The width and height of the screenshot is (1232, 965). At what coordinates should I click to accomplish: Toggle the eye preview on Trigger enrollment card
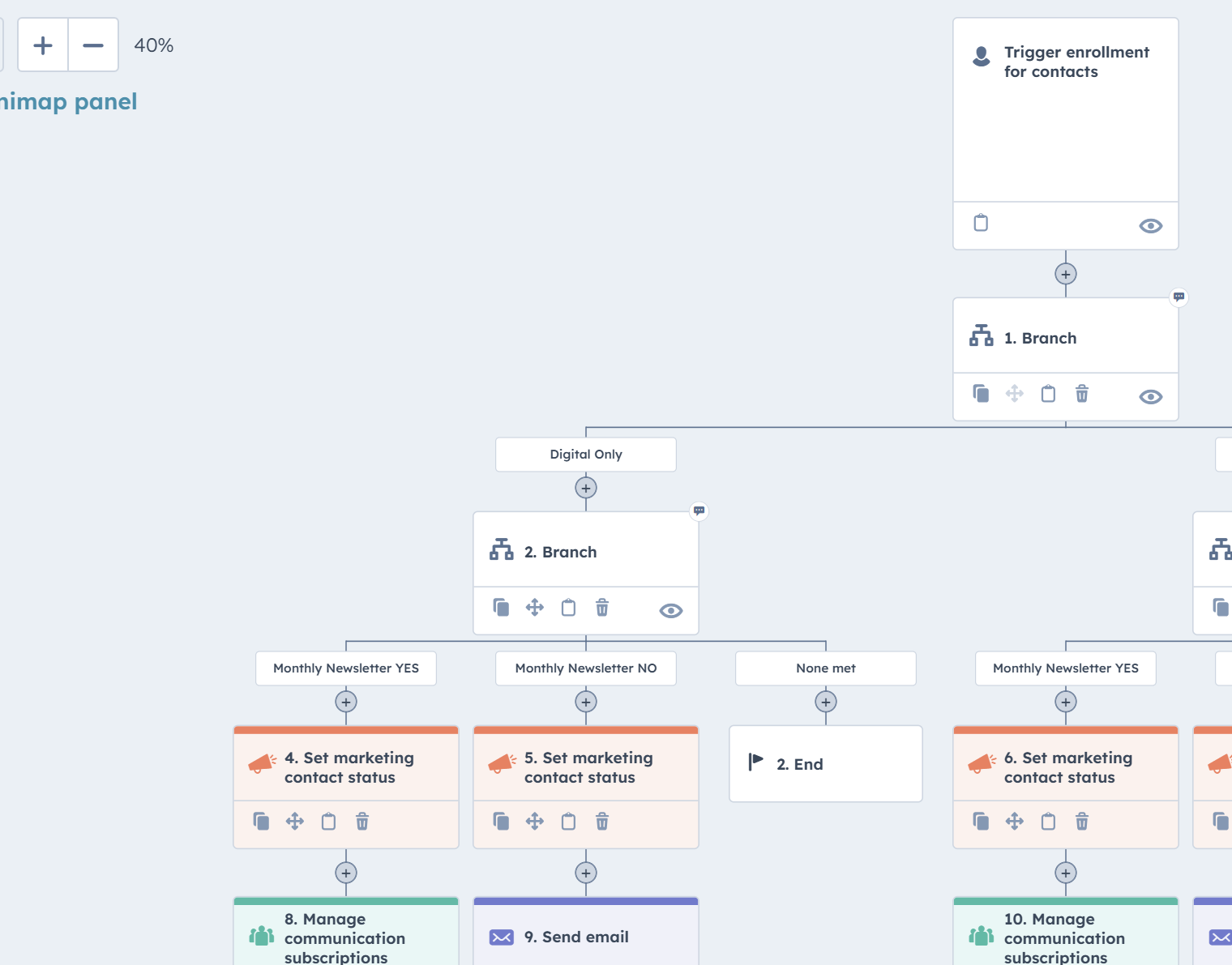1151,226
